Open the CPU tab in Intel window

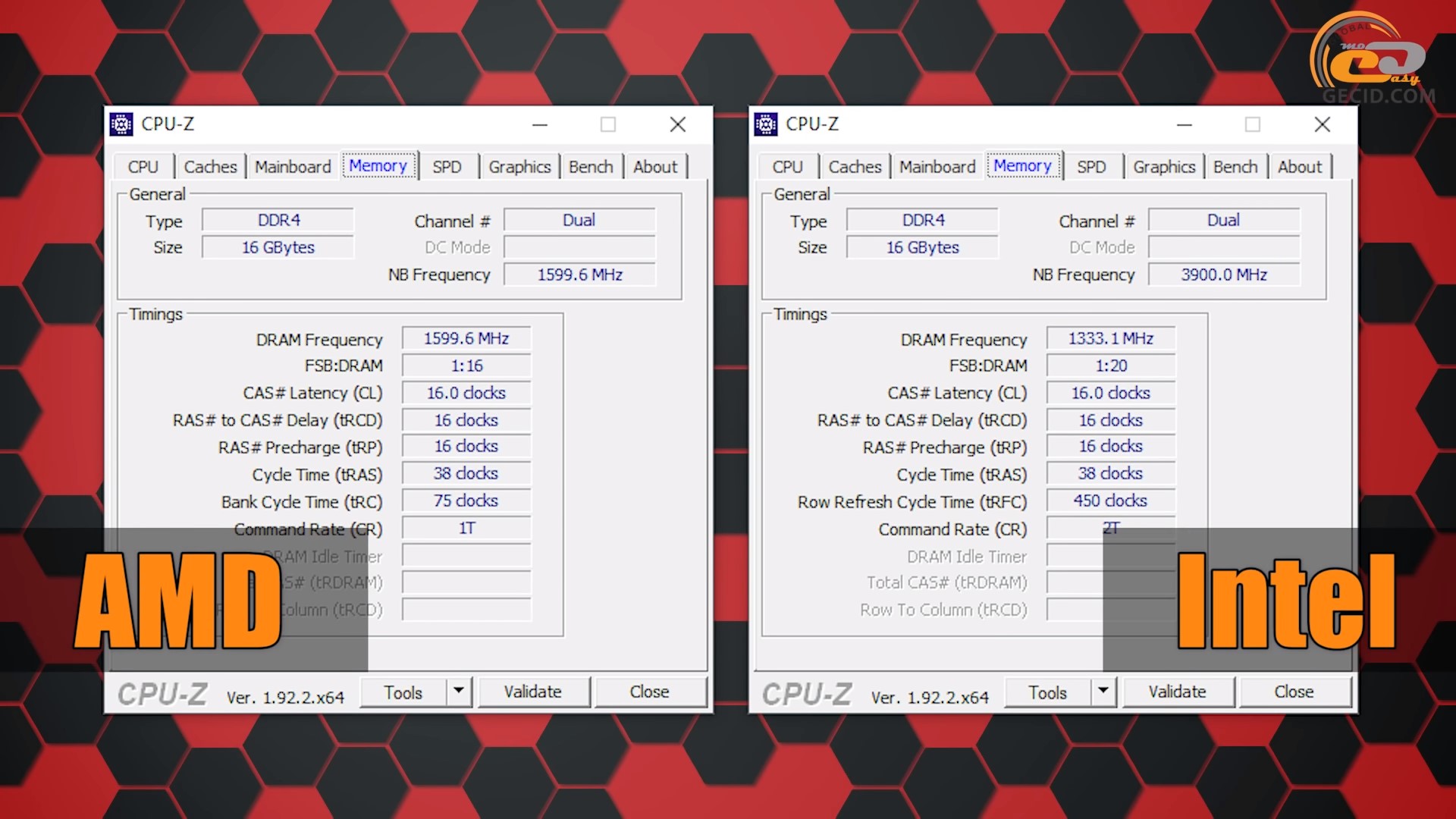tap(788, 167)
